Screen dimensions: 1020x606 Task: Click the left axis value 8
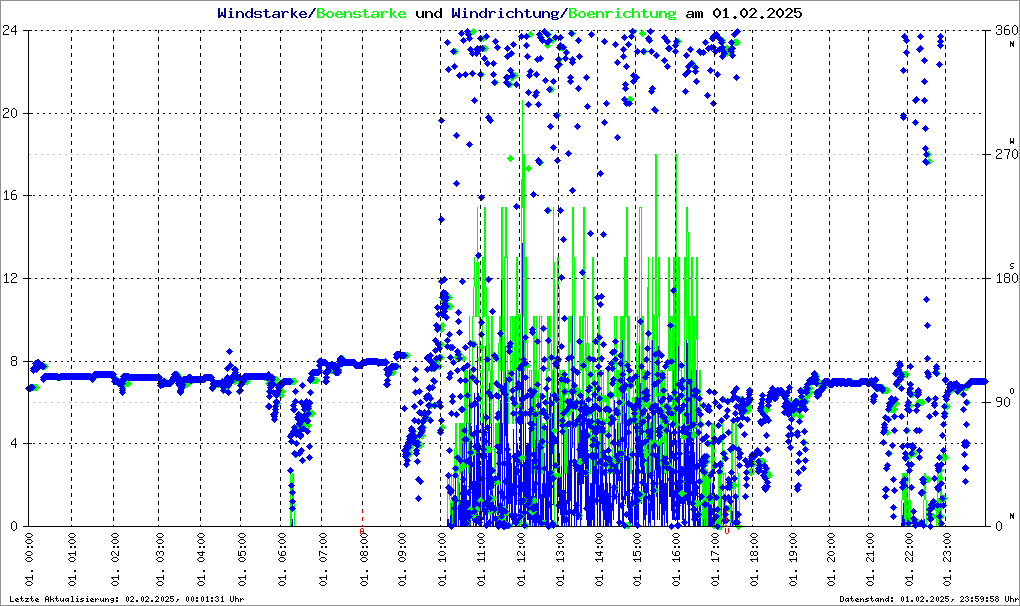click(14, 361)
